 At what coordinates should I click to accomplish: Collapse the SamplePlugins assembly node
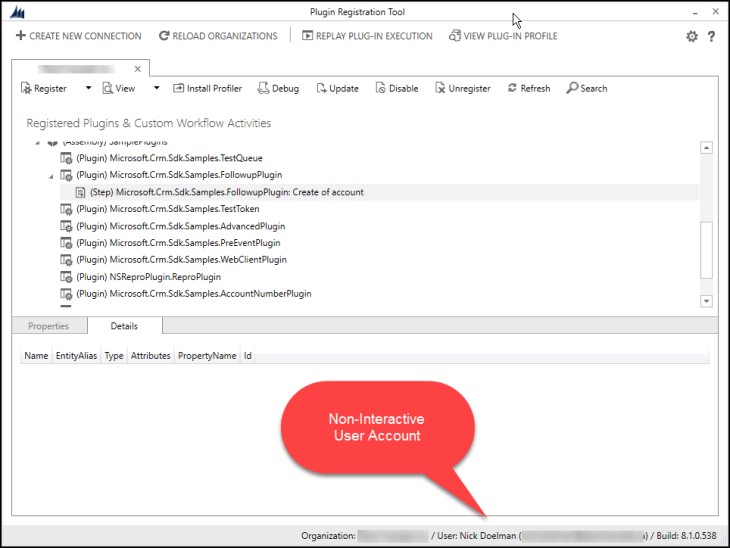[x=38, y=142]
